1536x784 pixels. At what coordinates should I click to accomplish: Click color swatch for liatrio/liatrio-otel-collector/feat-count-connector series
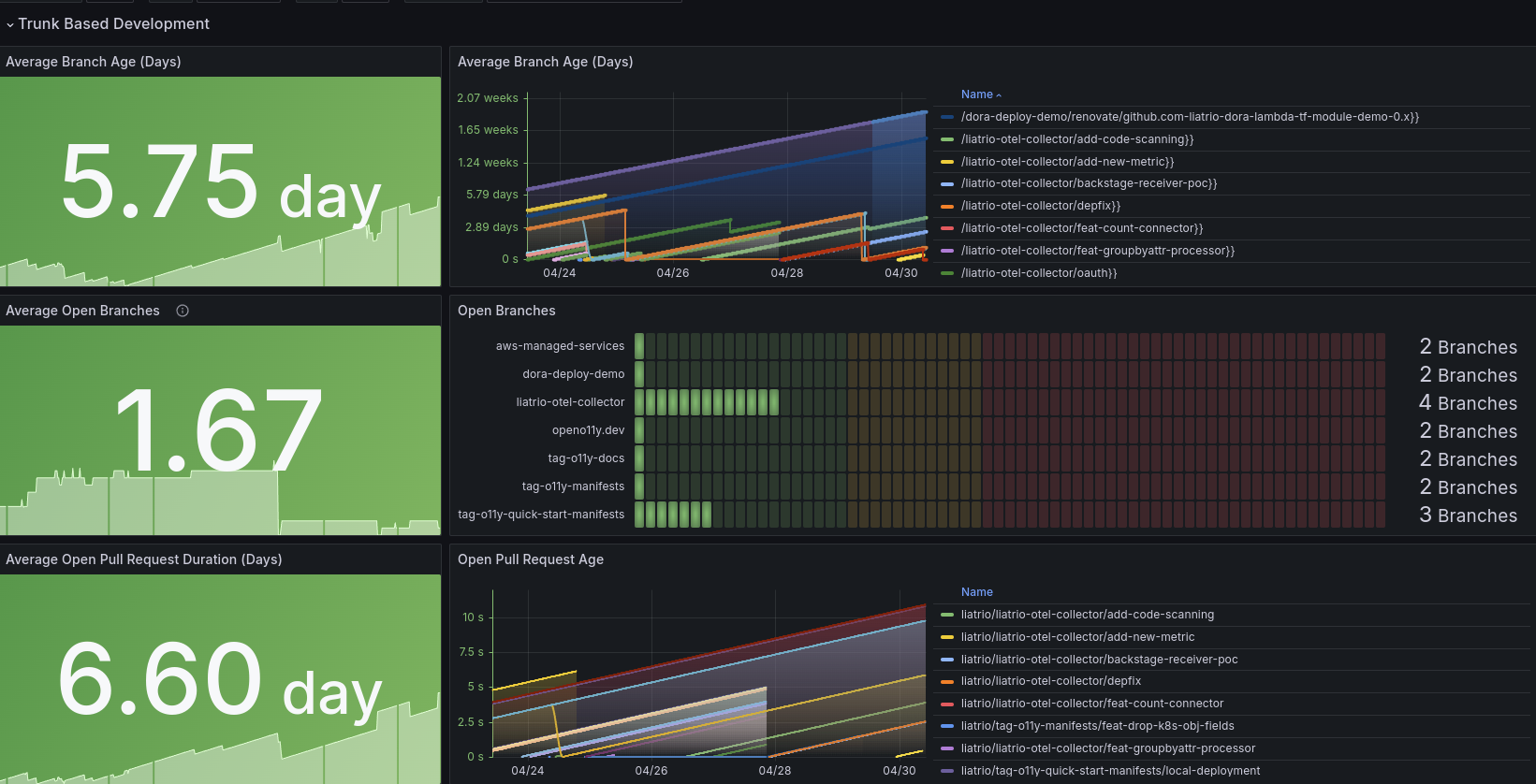[x=947, y=704]
